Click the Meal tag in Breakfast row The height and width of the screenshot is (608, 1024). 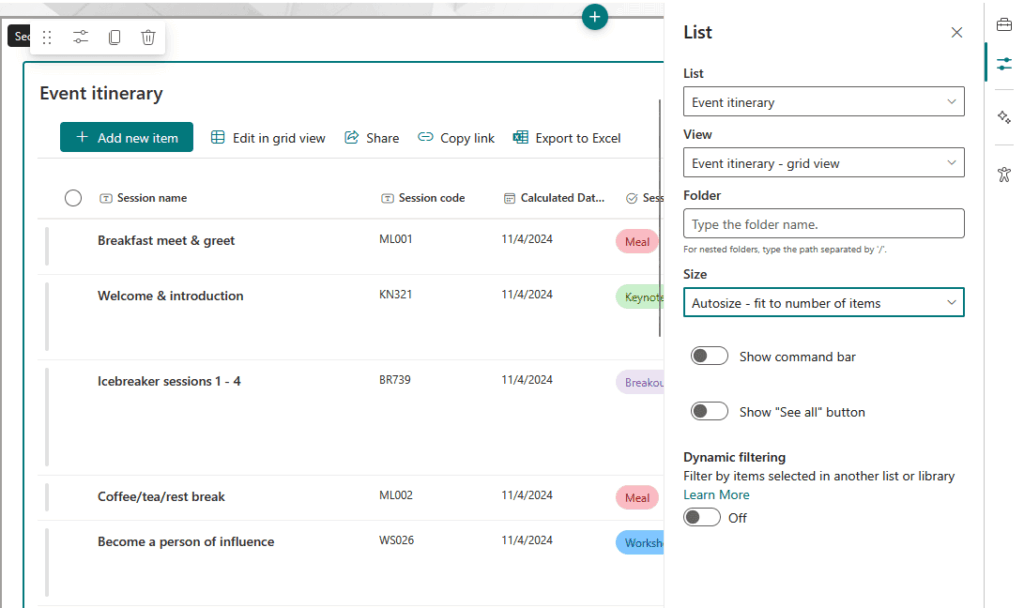pos(637,242)
